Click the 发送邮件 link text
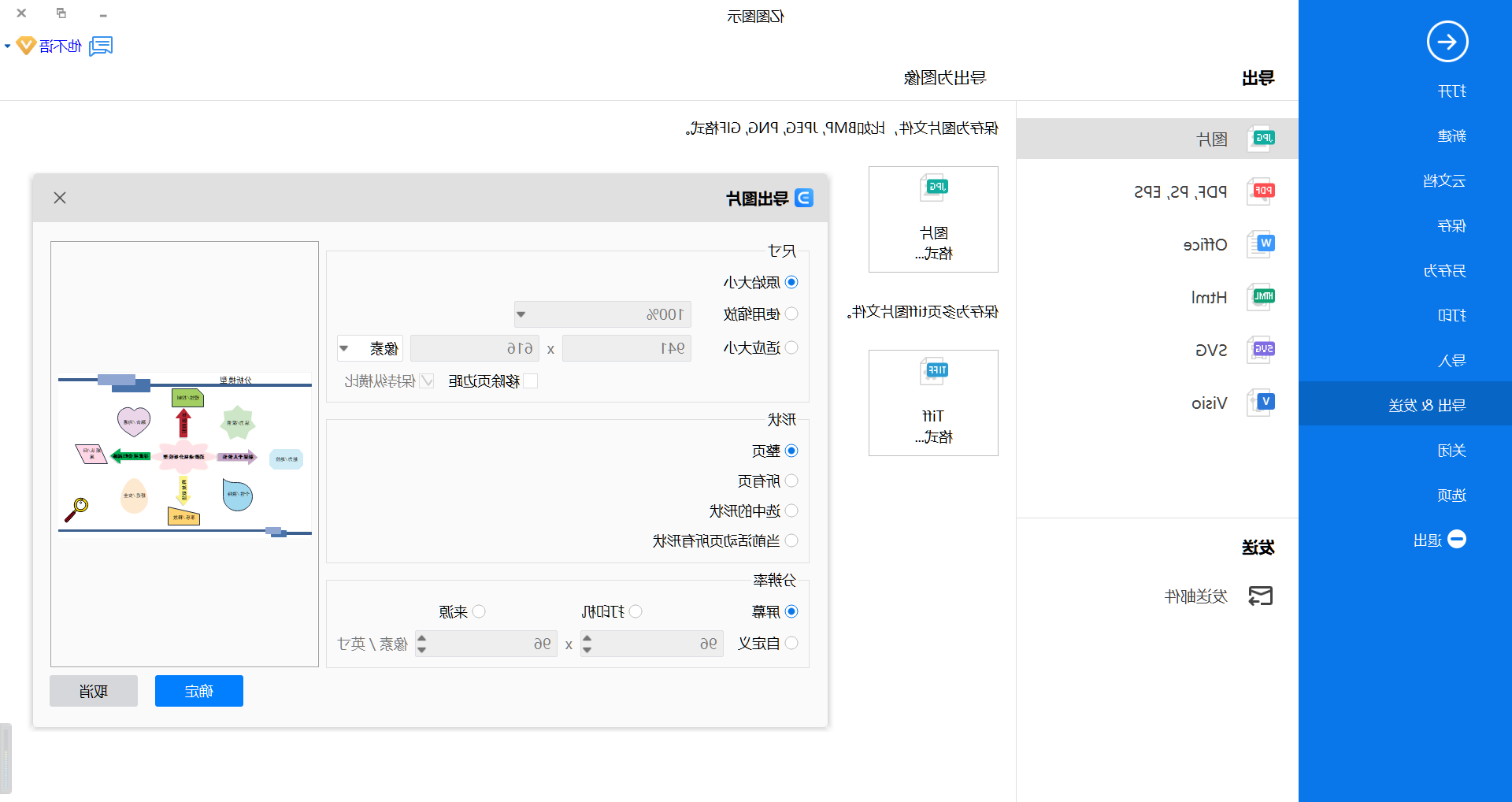The width and height of the screenshot is (1512, 802). [x=1196, y=596]
